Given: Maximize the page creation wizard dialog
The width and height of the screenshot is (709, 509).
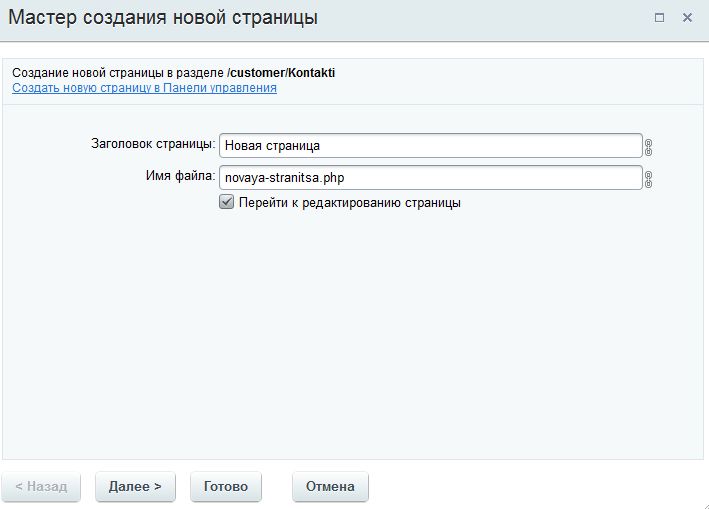Looking at the screenshot, I should pos(659,18).
